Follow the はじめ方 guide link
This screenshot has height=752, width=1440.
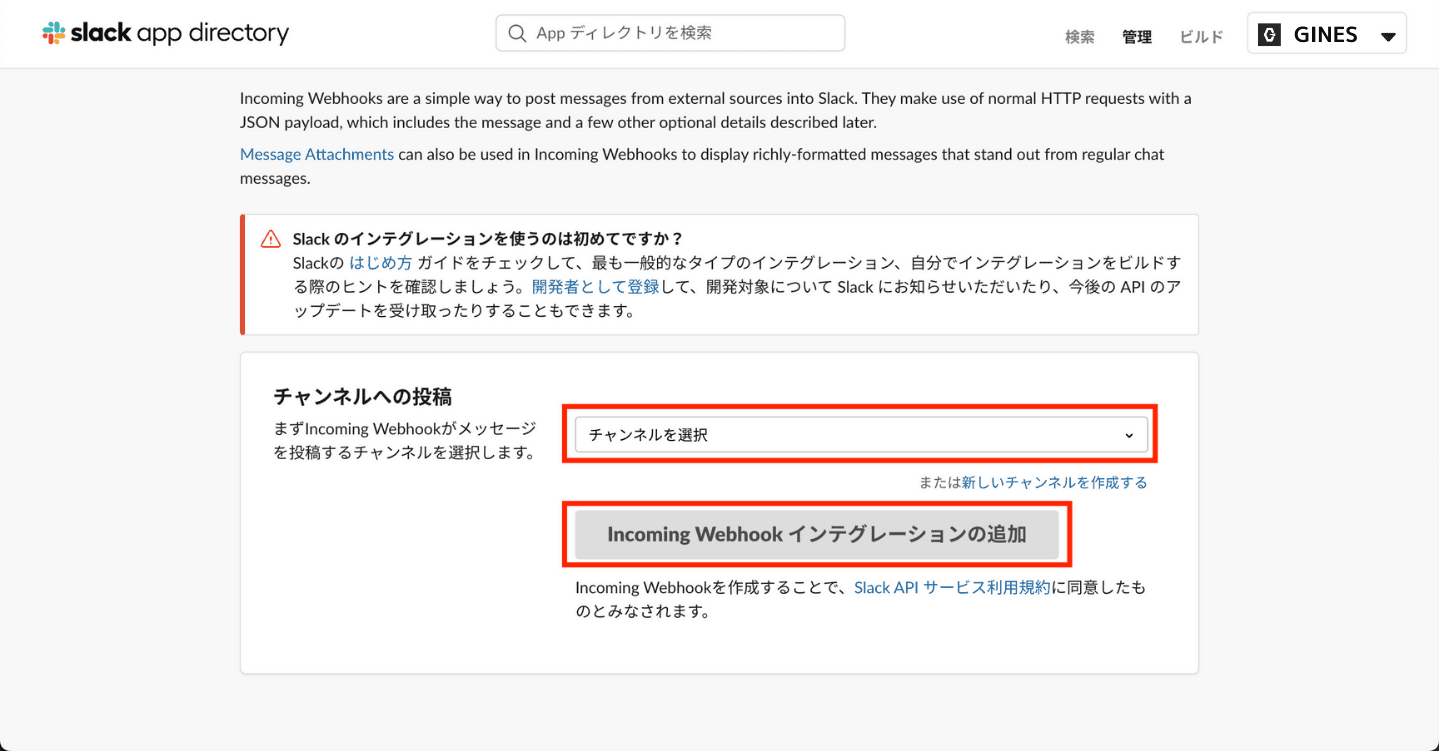(381, 263)
